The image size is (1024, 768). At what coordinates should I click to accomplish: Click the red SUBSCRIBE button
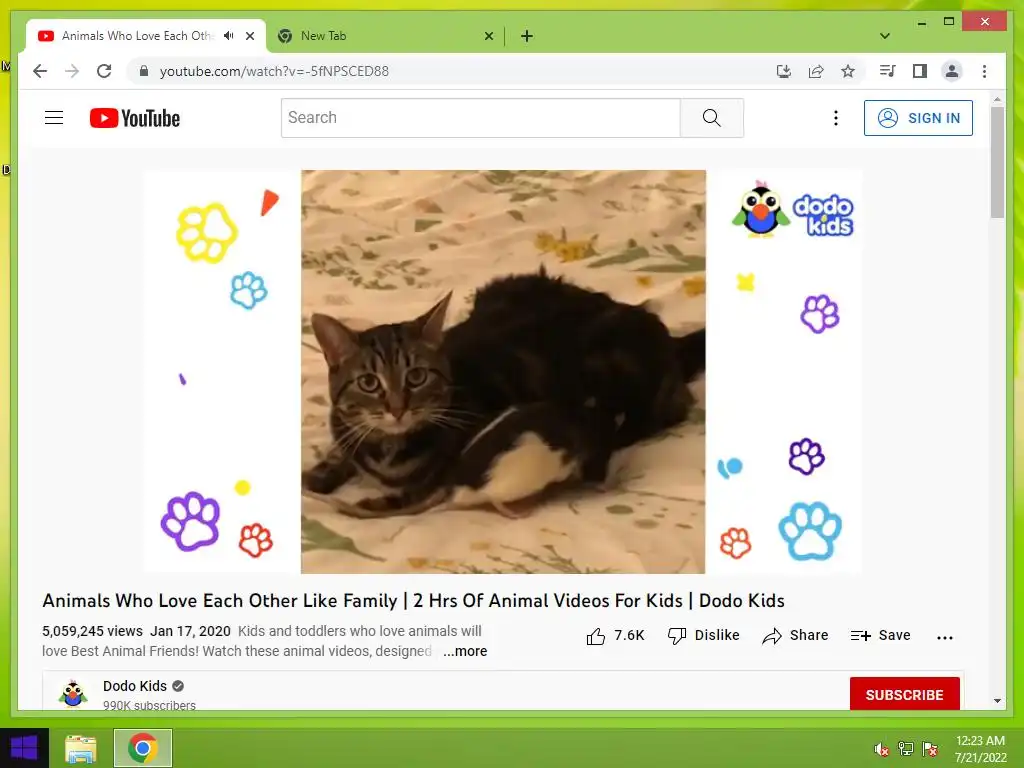(x=904, y=695)
